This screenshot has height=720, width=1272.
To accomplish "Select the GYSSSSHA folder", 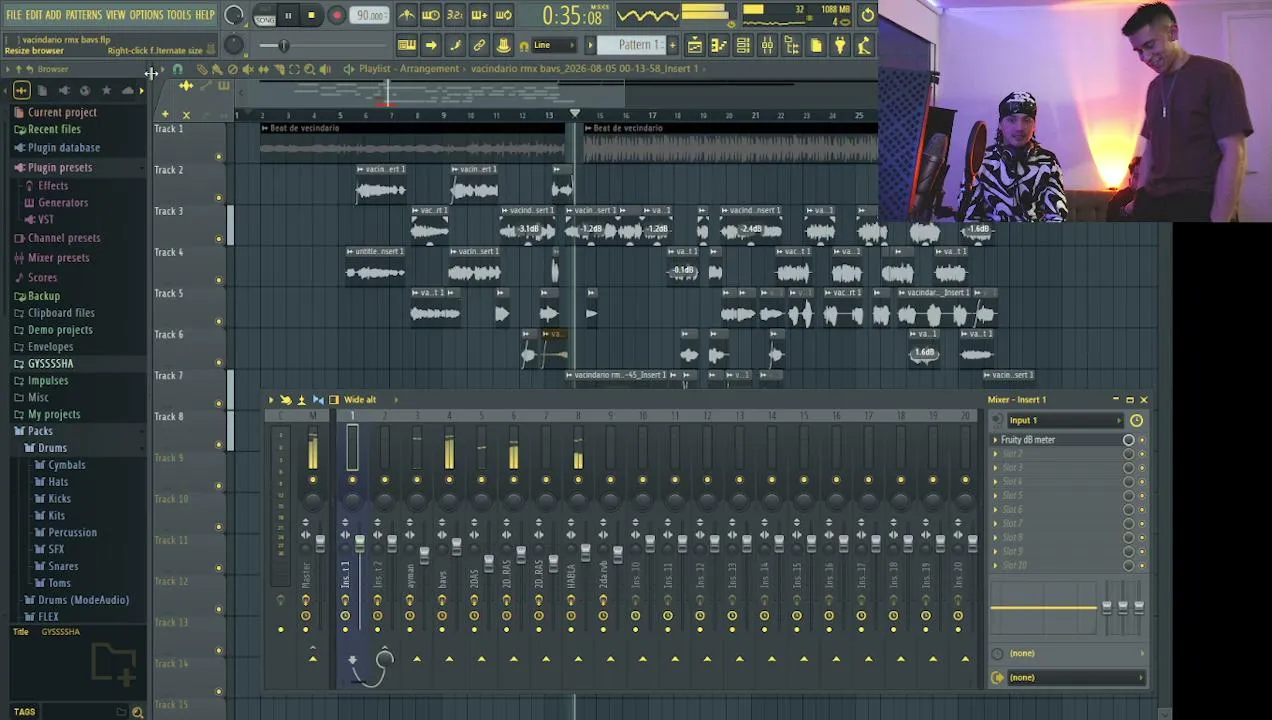I will pos(50,363).
